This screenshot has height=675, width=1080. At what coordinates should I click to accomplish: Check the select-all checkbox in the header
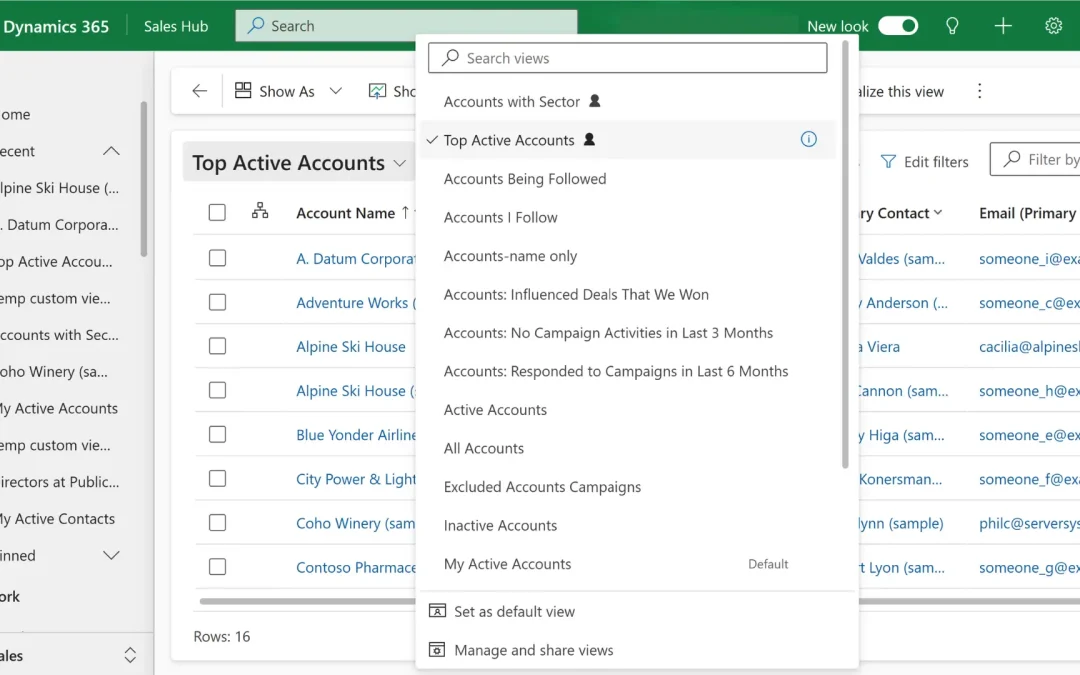(x=217, y=212)
